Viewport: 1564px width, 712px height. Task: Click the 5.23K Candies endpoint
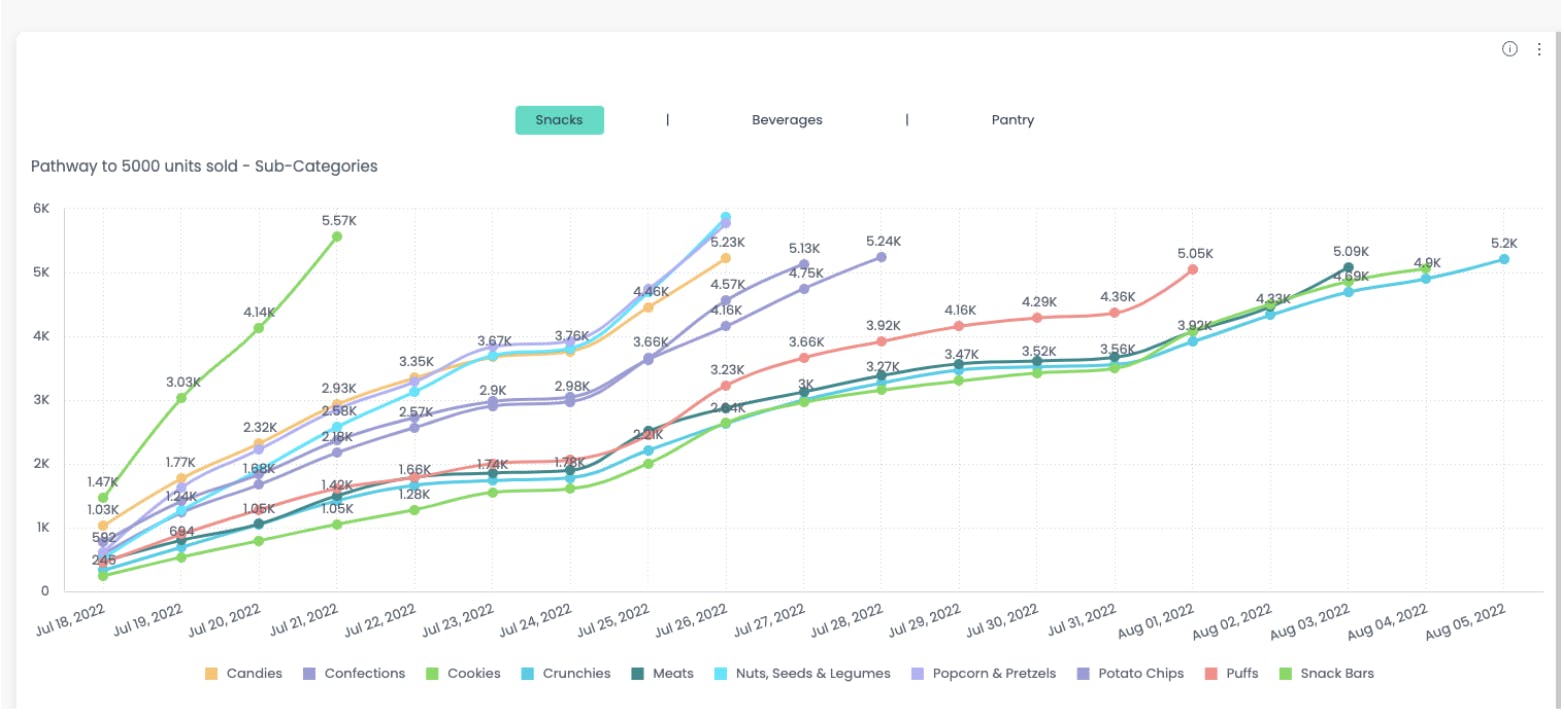(724, 256)
